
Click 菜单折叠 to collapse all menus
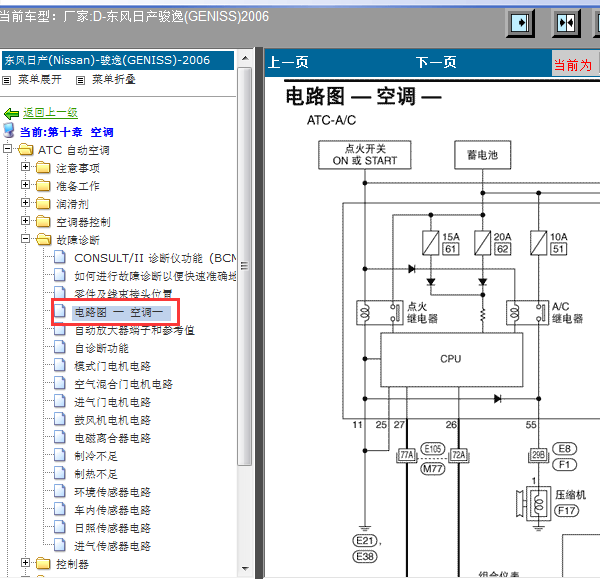click(114, 80)
